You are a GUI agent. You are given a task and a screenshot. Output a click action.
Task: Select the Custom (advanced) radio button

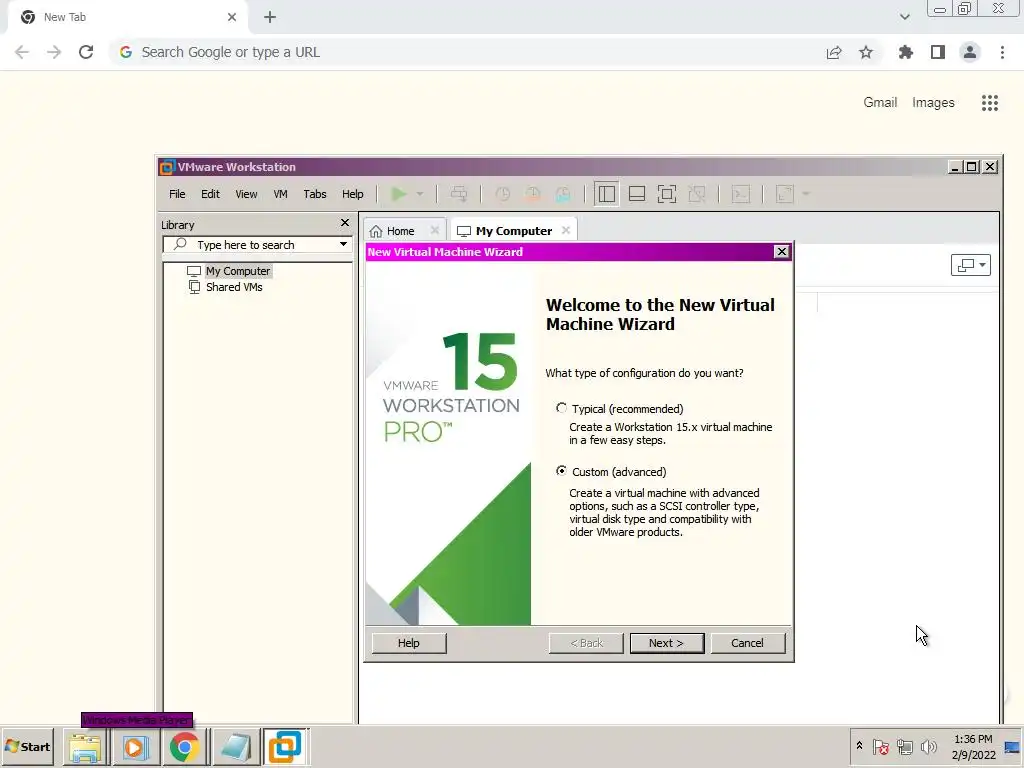tap(562, 471)
